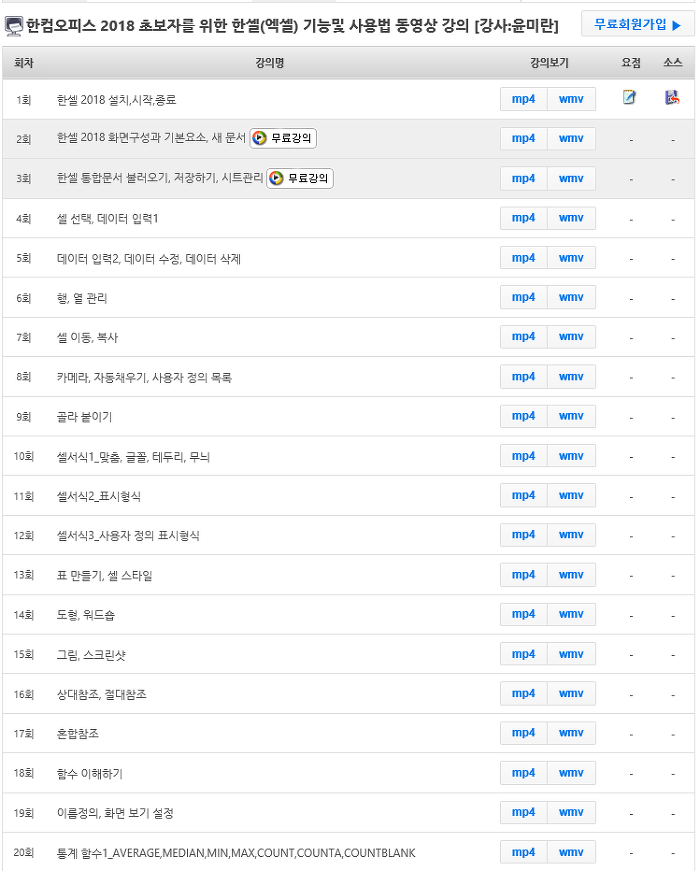Screen dimensions: 700x871
Task: Play lesson 14 in wmv format
Action: pyautogui.click(x=571, y=614)
